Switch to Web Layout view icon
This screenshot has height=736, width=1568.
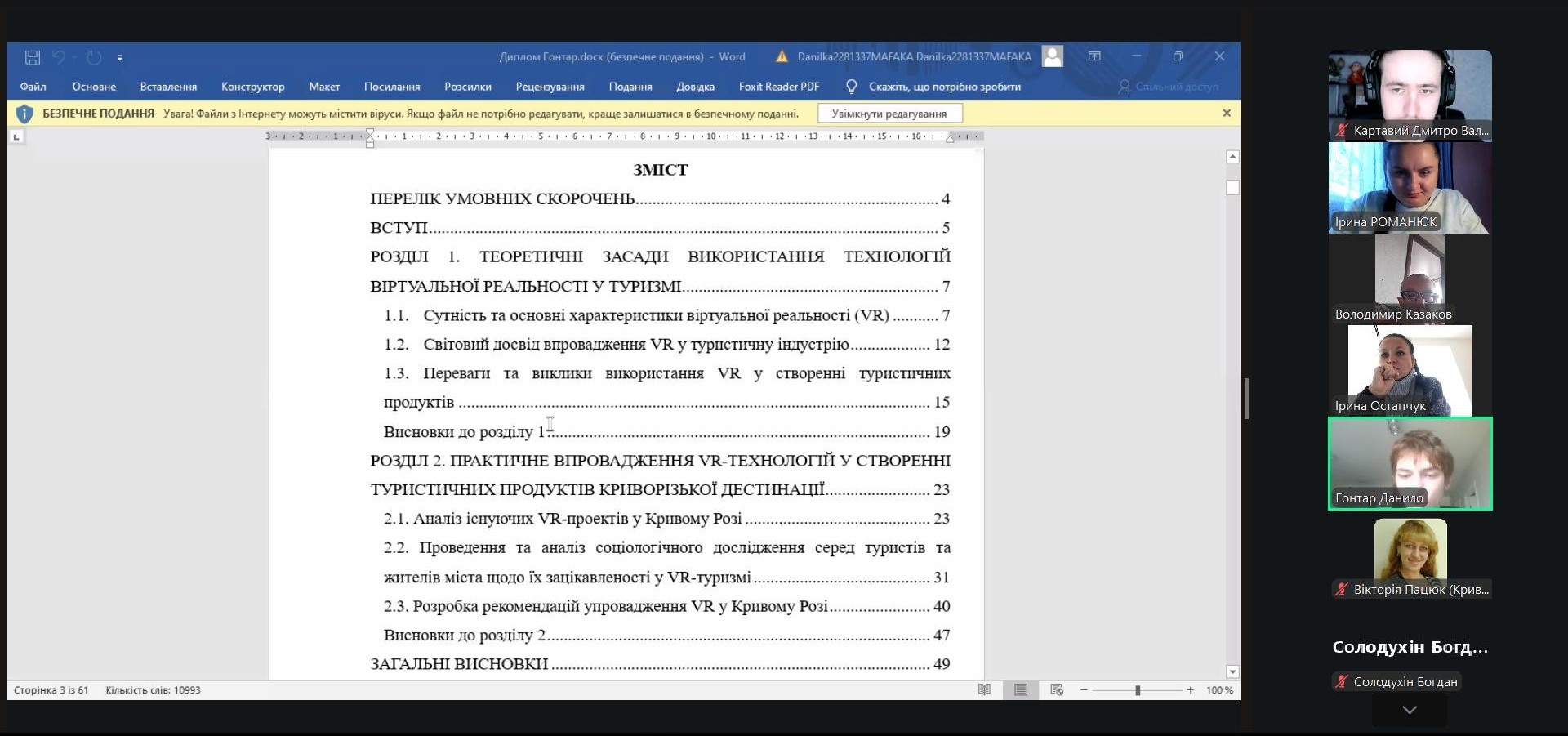pyautogui.click(x=1057, y=690)
